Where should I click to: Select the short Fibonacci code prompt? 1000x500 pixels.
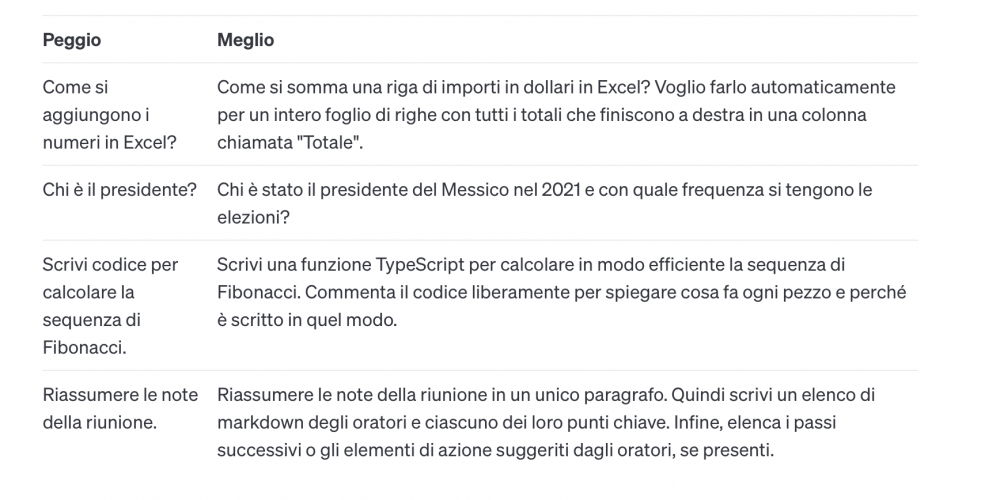click(110, 305)
